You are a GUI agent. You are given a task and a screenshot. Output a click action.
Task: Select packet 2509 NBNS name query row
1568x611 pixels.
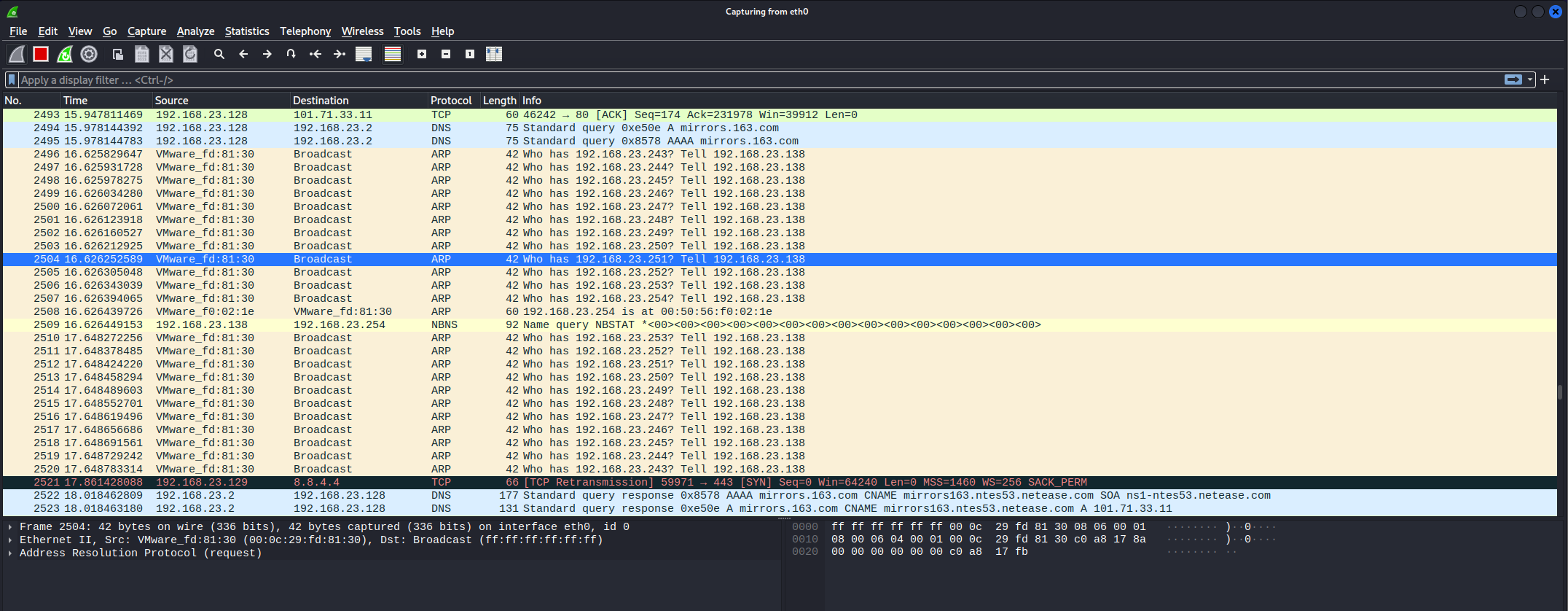(780, 324)
